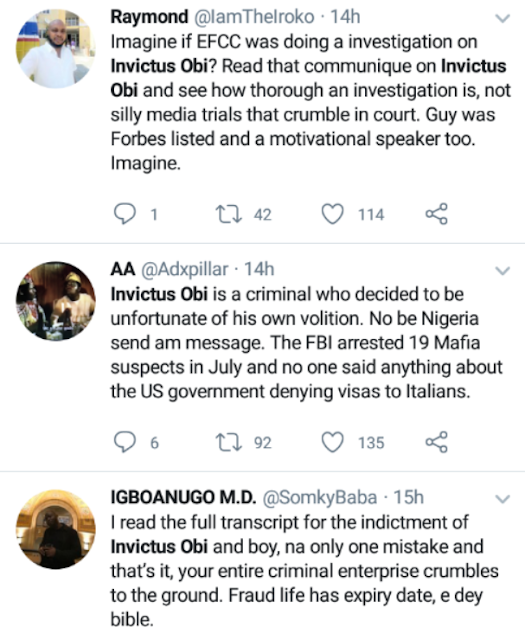525x640 pixels.
Task: Visit the @IamTheIroko handle
Action: [x=254, y=17]
